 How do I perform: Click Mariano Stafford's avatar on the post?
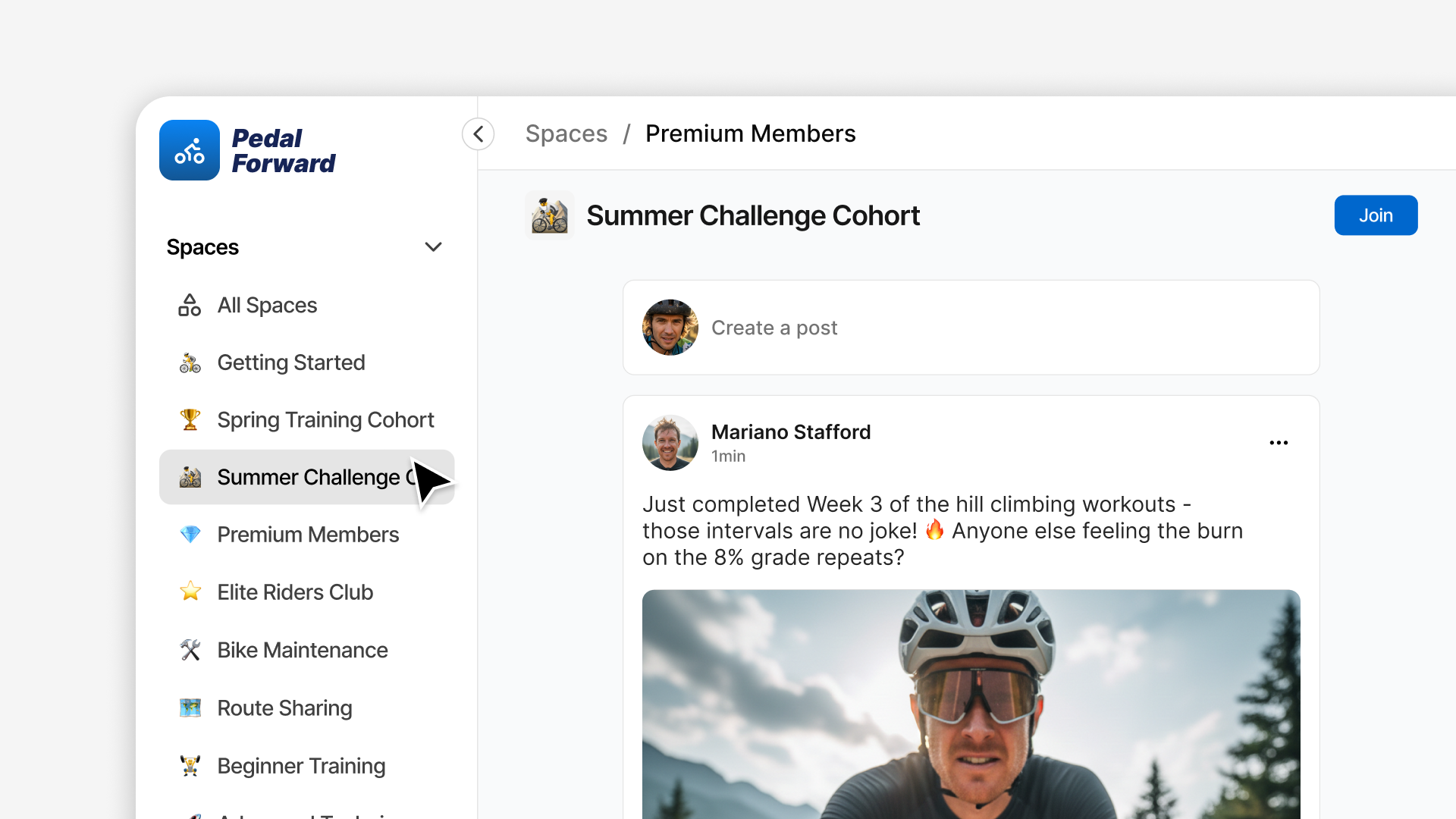670,443
